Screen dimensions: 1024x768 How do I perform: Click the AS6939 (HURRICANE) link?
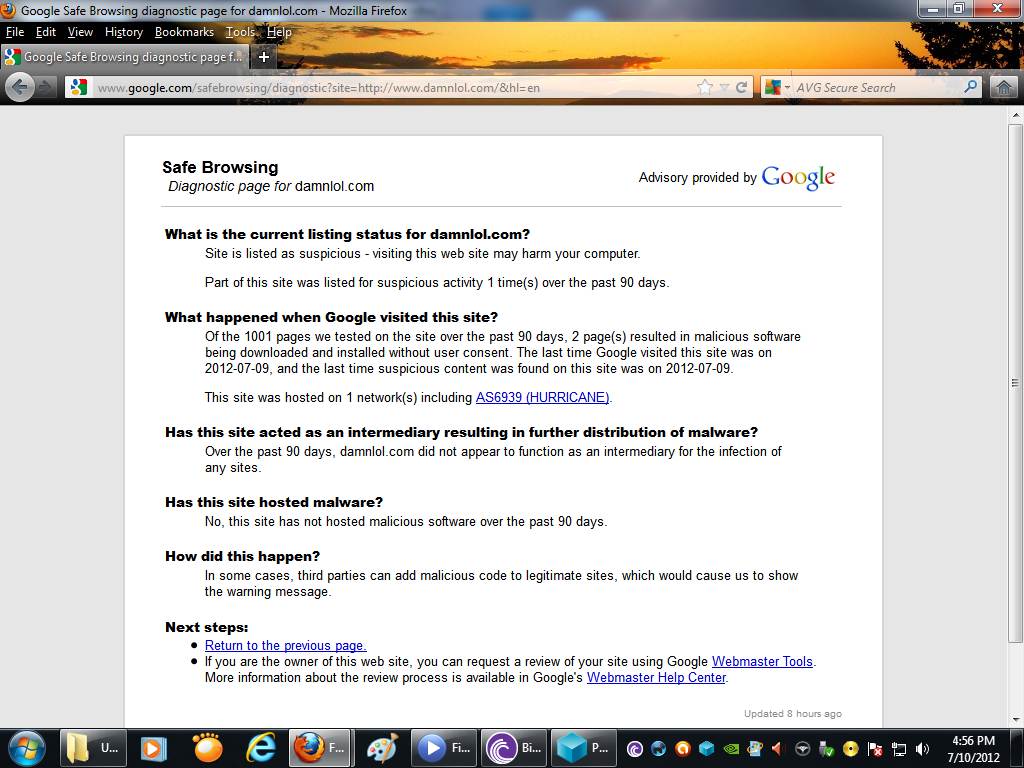pos(542,398)
